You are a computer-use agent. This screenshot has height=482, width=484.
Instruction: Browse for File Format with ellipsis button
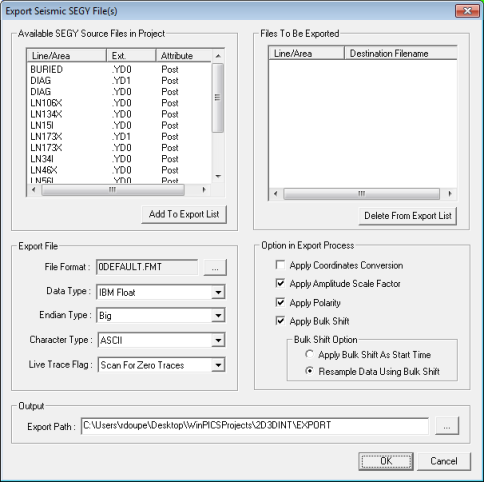(215, 268)
